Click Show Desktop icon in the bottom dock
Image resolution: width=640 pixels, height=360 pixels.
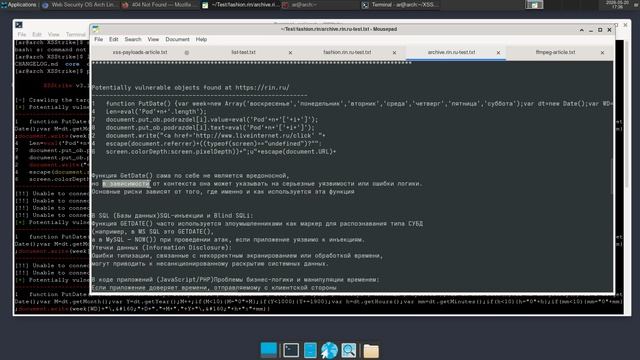click(x=269, y=350)
